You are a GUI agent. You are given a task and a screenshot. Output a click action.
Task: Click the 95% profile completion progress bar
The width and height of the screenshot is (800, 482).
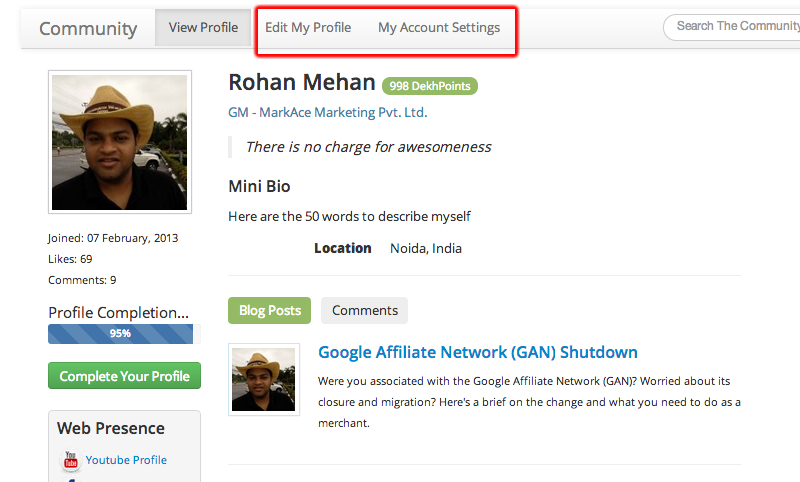click(124, 334)
